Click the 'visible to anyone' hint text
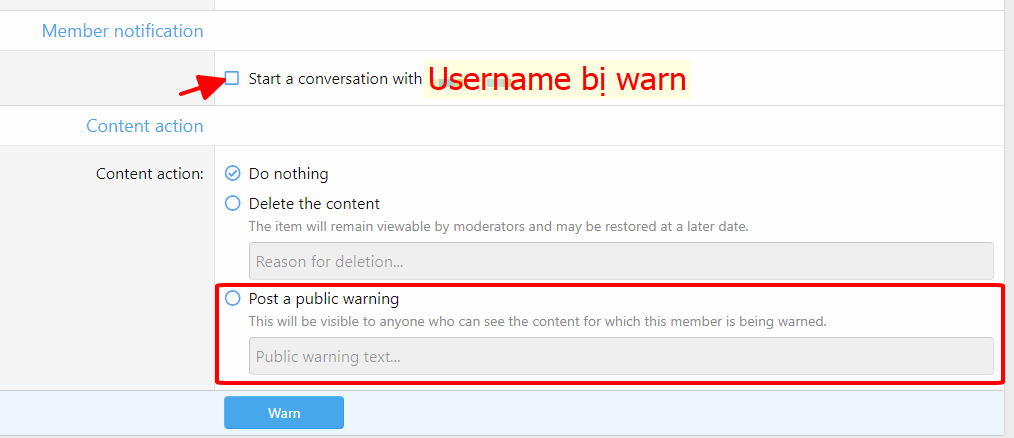The width and height of the screenshot is (1014, 438). pyautogui.click(x=537, y=322)
